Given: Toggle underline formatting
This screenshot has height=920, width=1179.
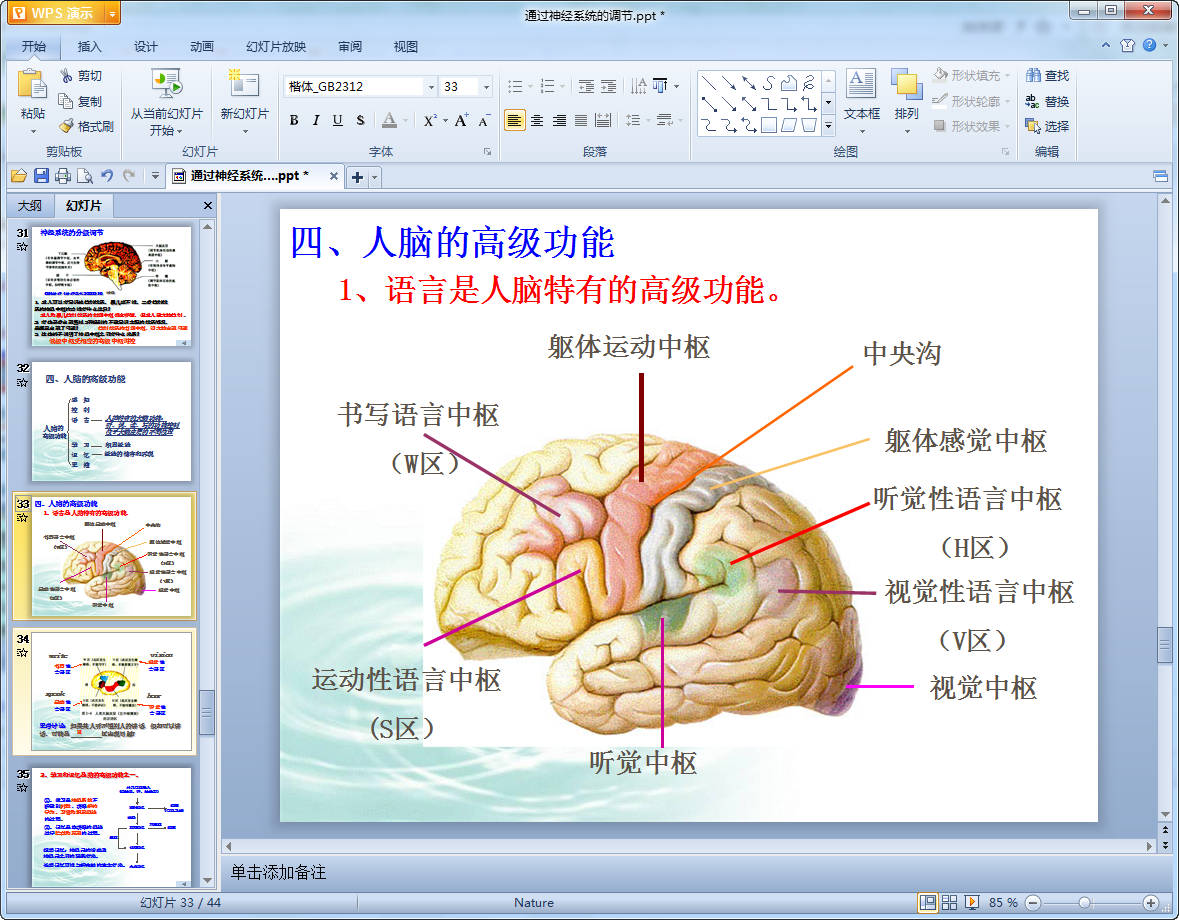Looking at the screenshot, I should click(x=338, y=120).
